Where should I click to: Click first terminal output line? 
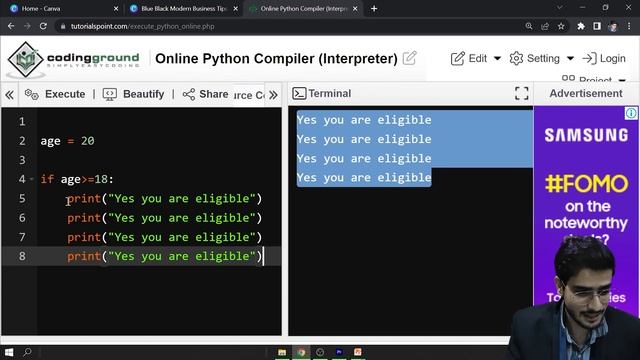(x=364, y=120)
